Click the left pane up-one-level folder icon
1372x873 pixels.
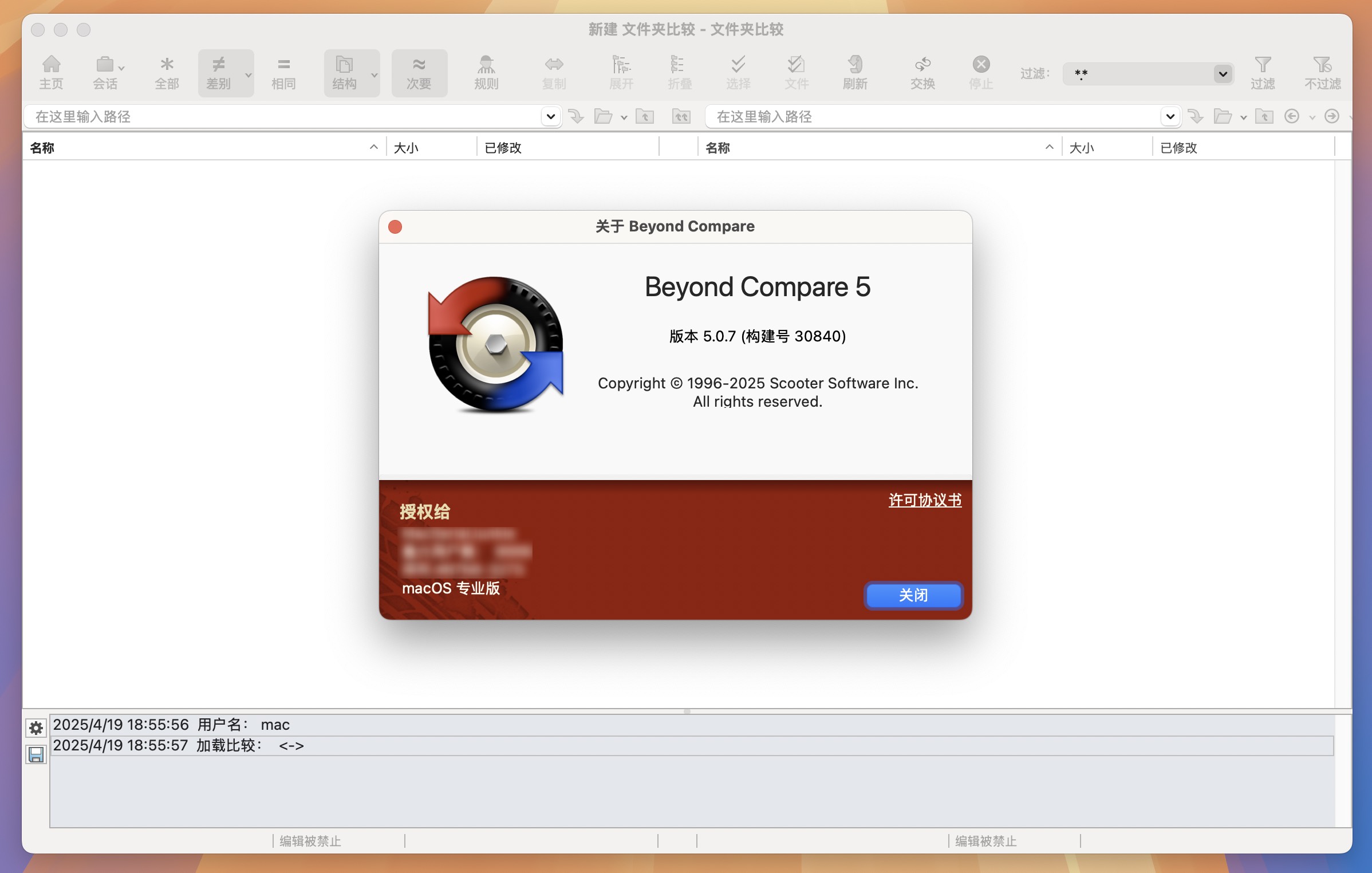[645, 117]
